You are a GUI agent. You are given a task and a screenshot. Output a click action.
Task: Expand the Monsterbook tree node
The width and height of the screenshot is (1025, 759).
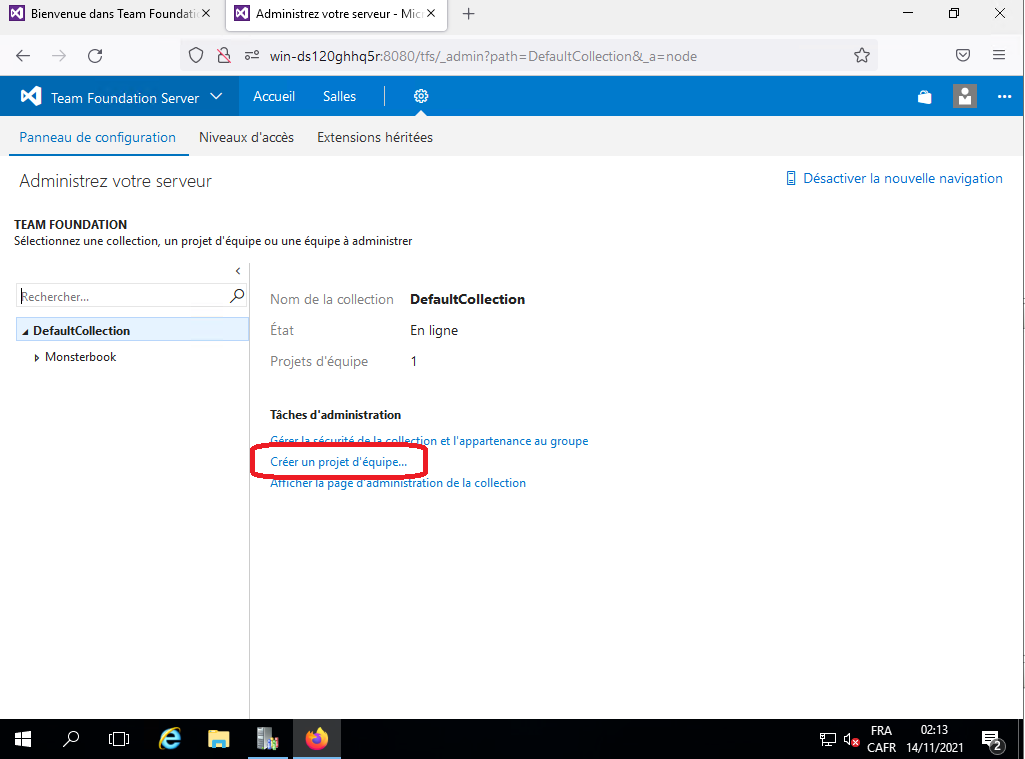[x=37, y=358]
